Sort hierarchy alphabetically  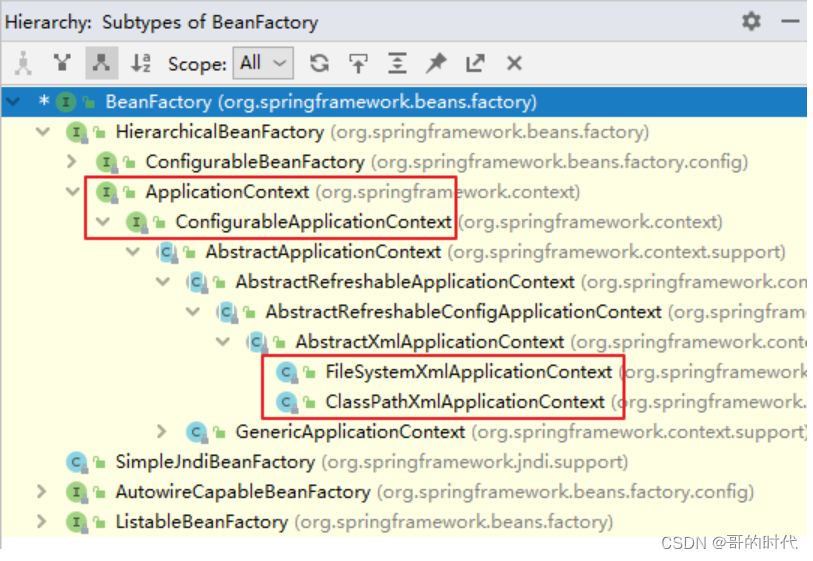tap(141, 63)
